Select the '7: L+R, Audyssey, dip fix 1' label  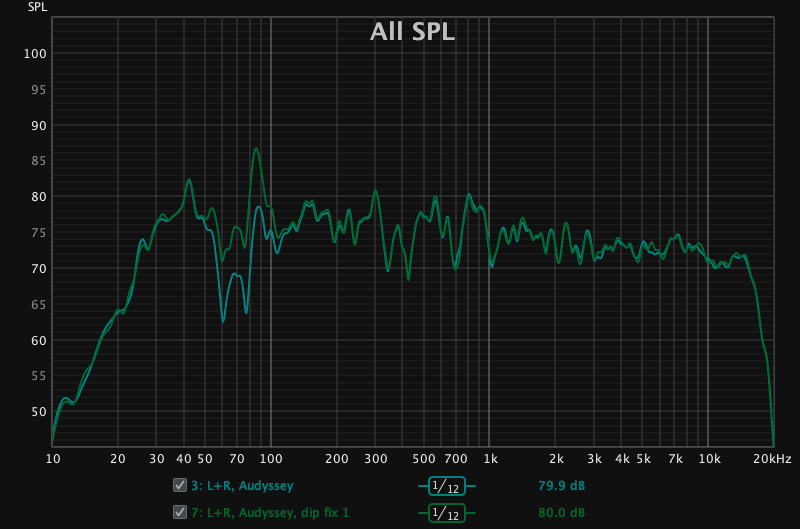[x=270, y=513]
